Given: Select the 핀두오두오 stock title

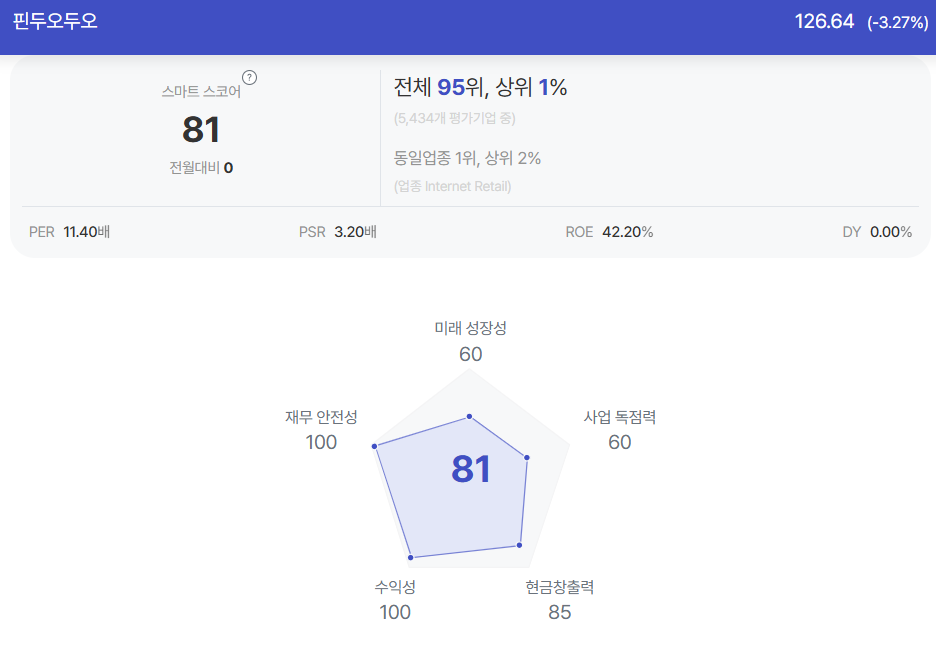Looking at the screenshot, I should 55,21.
